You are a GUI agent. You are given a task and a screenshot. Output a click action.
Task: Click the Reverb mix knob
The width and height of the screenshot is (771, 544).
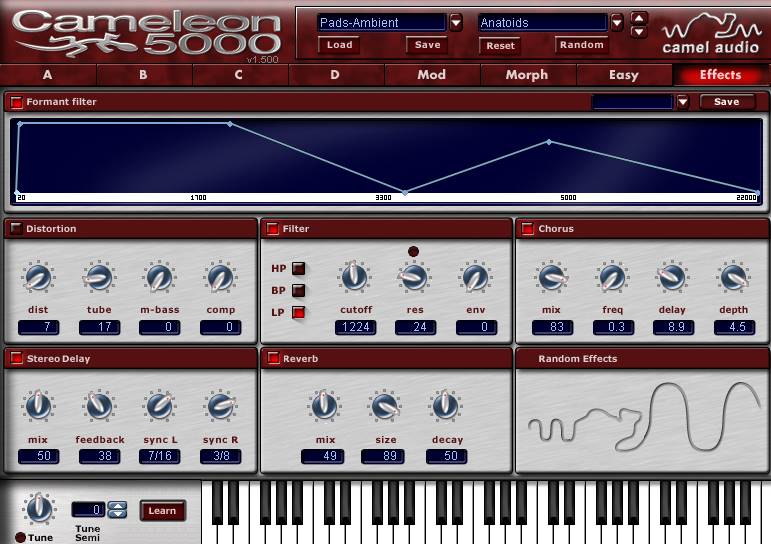(x=324, y=406)
